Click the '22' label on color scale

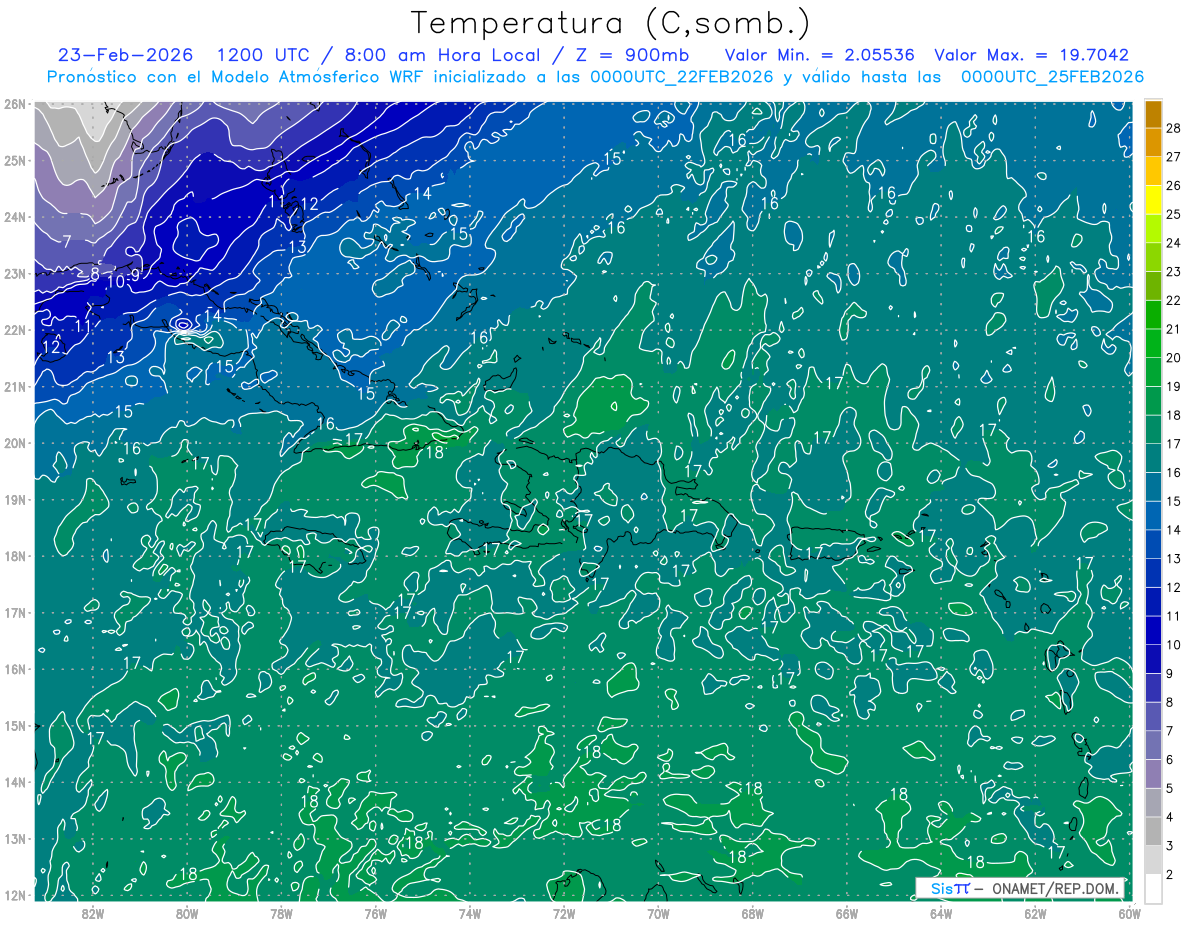click(x=1173, y=300)
